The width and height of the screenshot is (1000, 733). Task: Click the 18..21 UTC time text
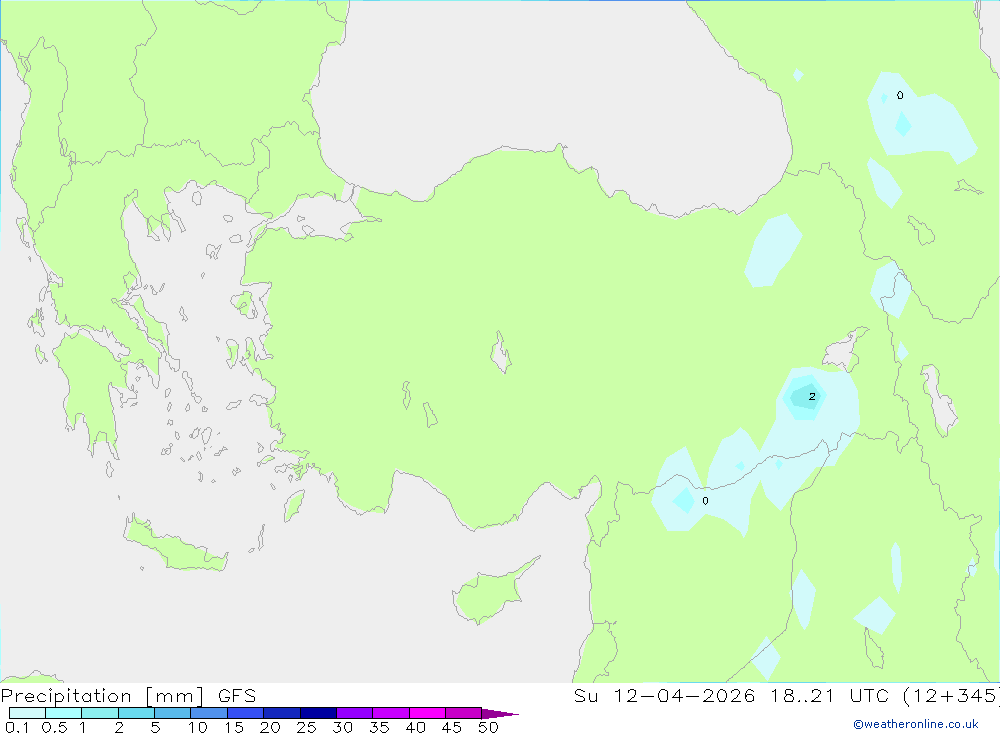pyautogui.click(x=828, y=695)
